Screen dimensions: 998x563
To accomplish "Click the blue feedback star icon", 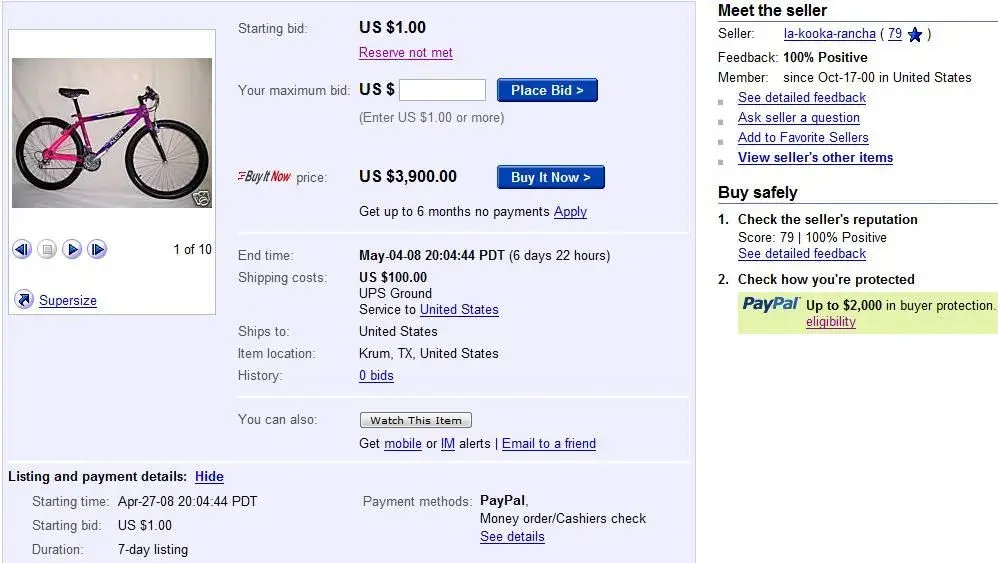I will [x=915, y=34].
